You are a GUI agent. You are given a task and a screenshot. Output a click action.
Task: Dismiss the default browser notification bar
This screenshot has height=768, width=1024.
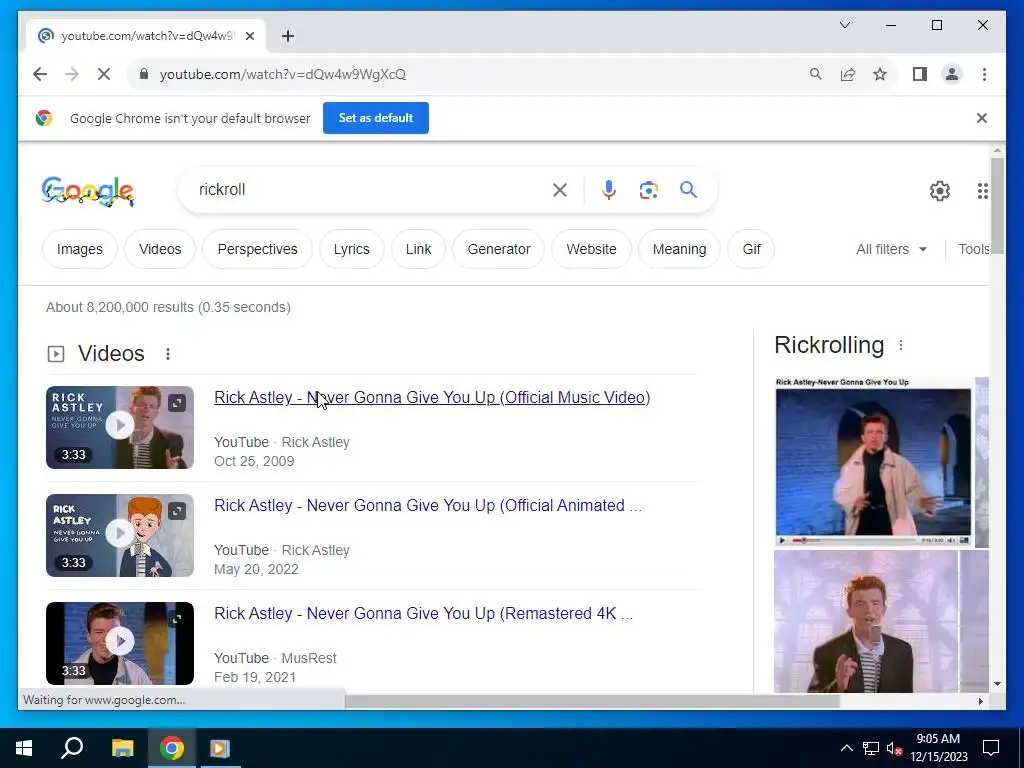(982, 118)
